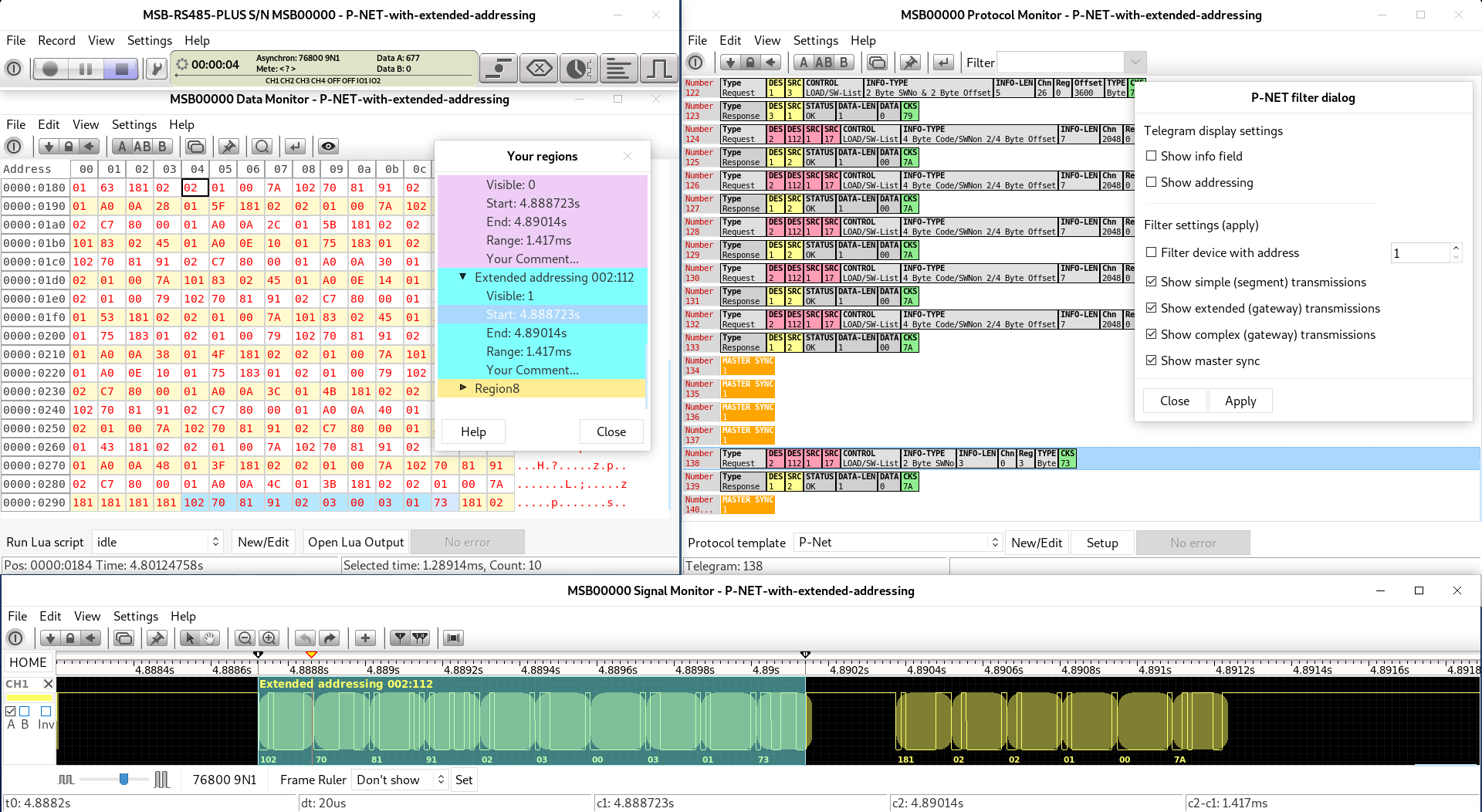
Task: Uncheck 'Show simple (segment) transmissions'
Action: pyautogui.click(x=1151, y=282)
